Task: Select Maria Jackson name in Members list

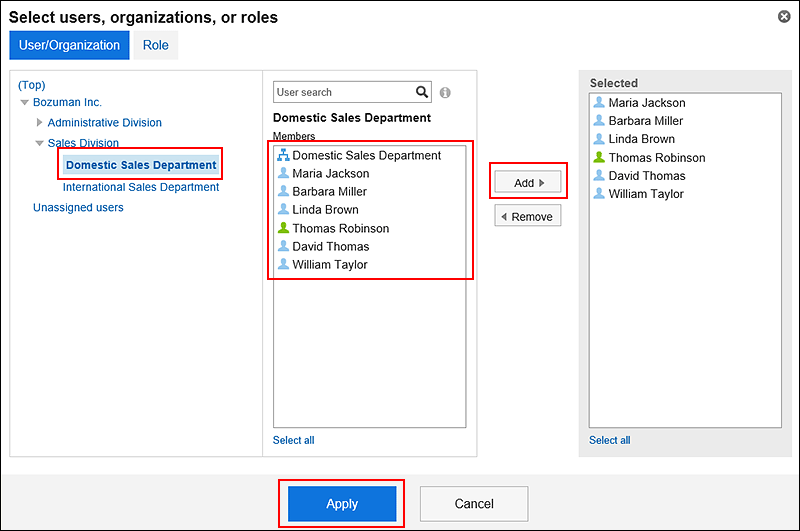Action: [331, 173]
